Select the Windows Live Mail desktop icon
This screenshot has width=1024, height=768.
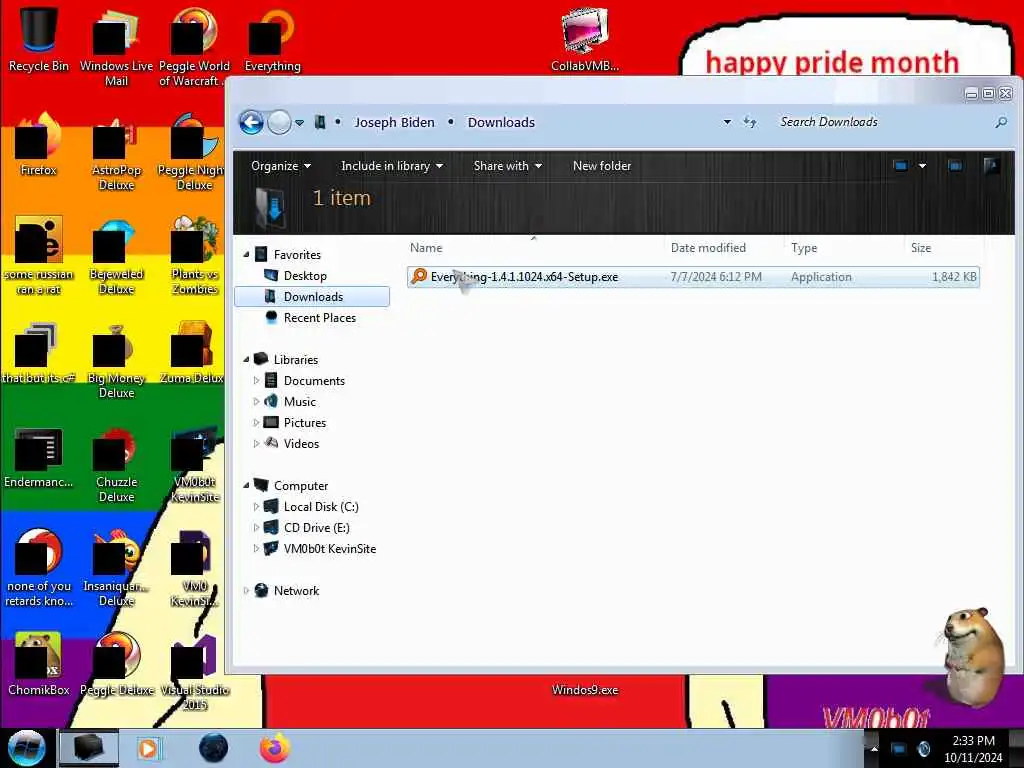(x=116, y=46)
